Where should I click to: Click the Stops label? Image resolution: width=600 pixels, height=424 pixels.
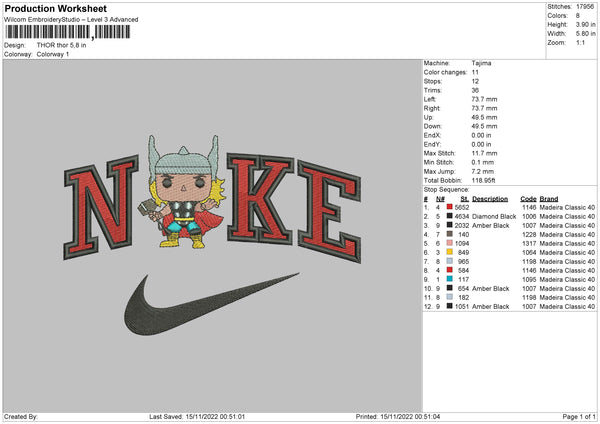433,81
